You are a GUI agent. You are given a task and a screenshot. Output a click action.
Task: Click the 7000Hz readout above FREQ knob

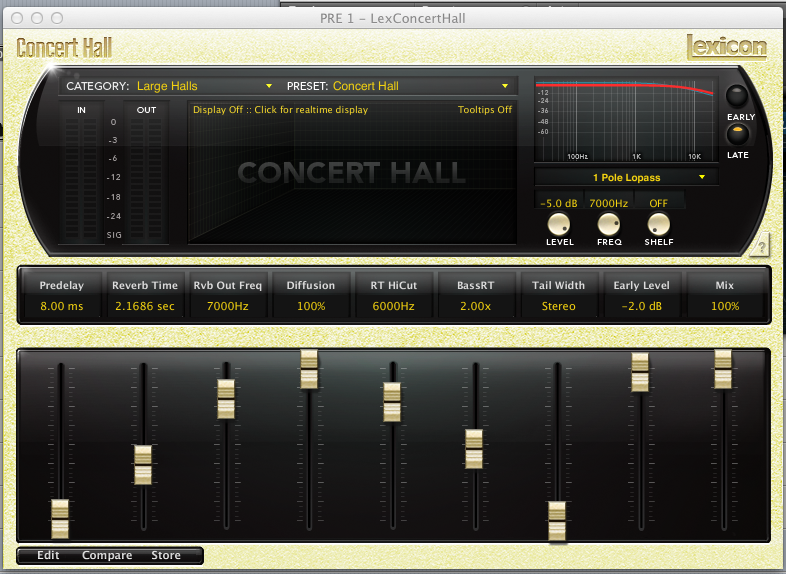point(609,203)
